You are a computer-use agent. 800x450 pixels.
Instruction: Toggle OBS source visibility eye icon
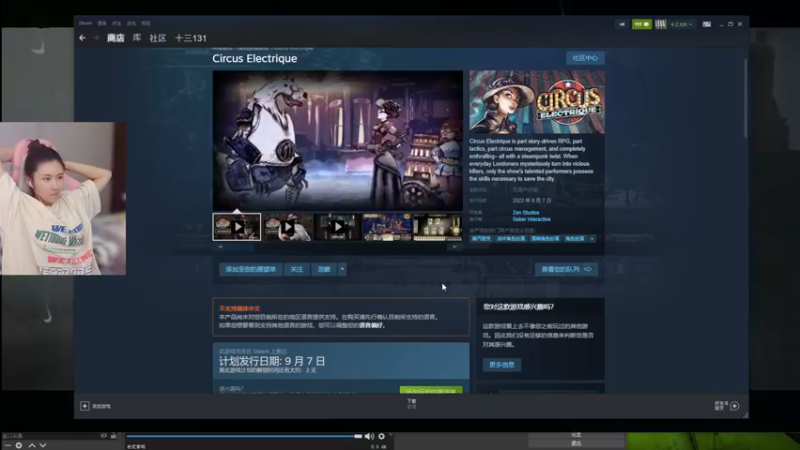coord(104,436)
